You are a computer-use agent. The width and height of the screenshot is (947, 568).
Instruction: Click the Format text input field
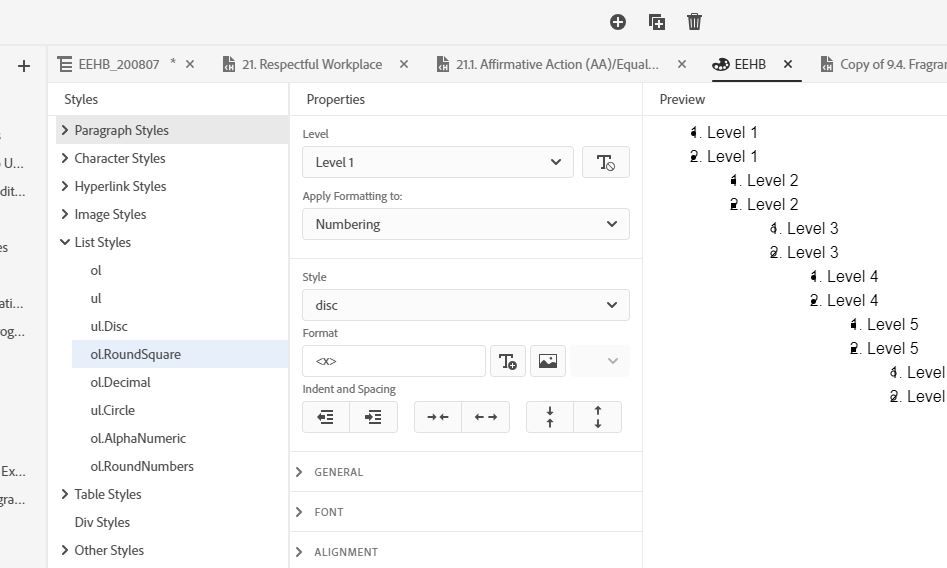(394, 361)
